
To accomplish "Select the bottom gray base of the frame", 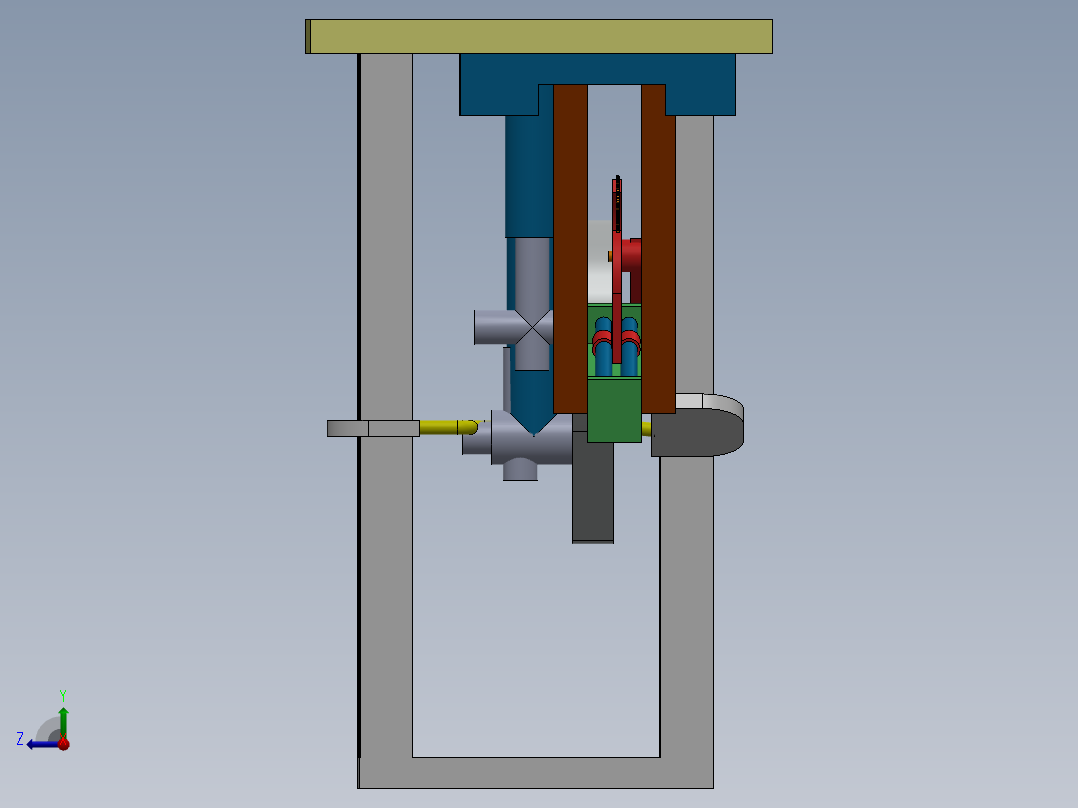I will [x=536, y=773].
